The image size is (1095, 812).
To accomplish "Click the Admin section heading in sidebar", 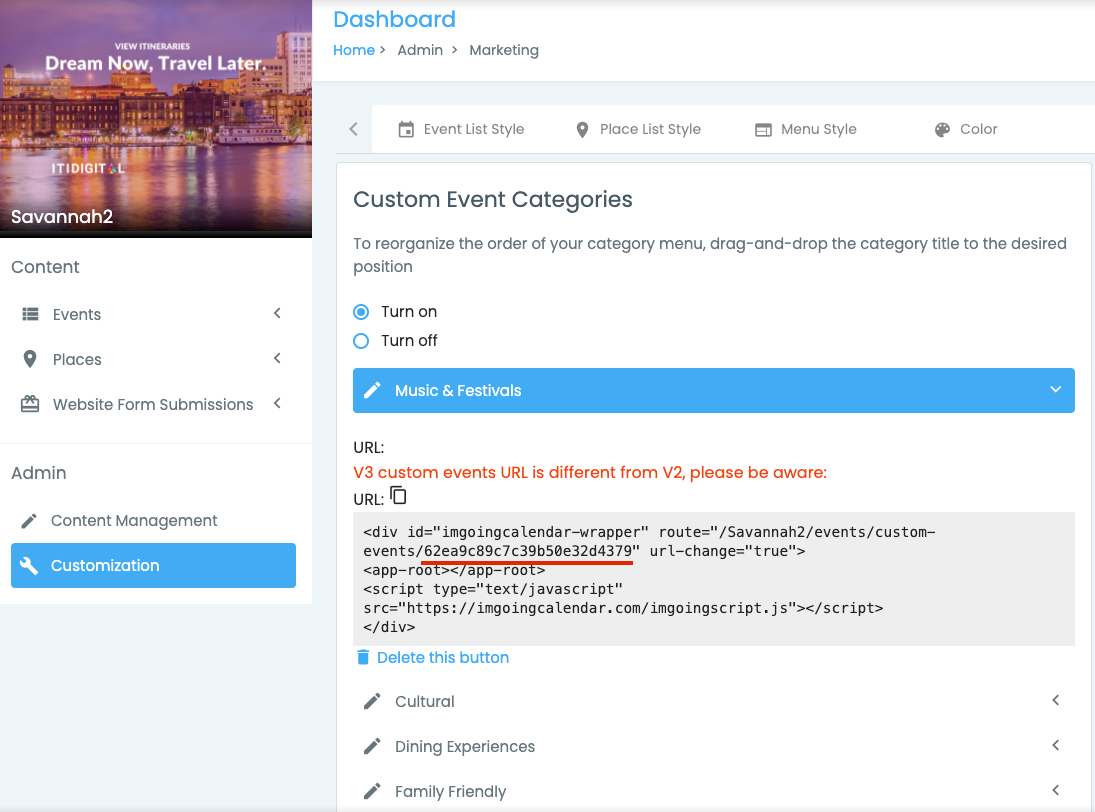I will point(39,473).
